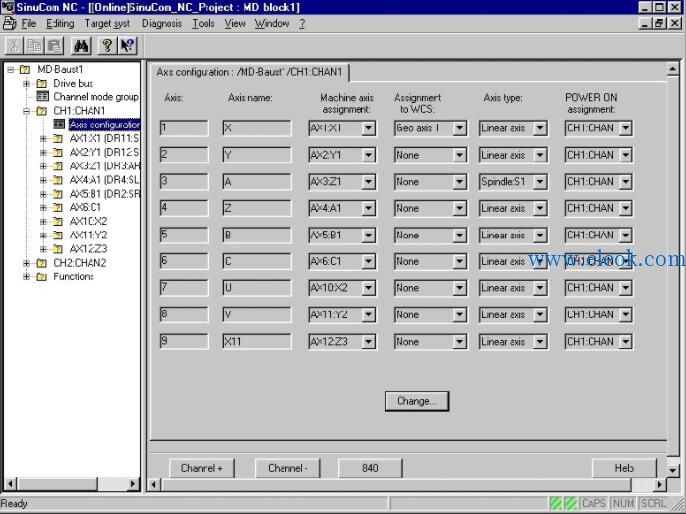The width and height of the screenshot is (686, 514).
Task: Click tree panel horizontal scrollbar left arrow
Action: (x=10, y=484)
